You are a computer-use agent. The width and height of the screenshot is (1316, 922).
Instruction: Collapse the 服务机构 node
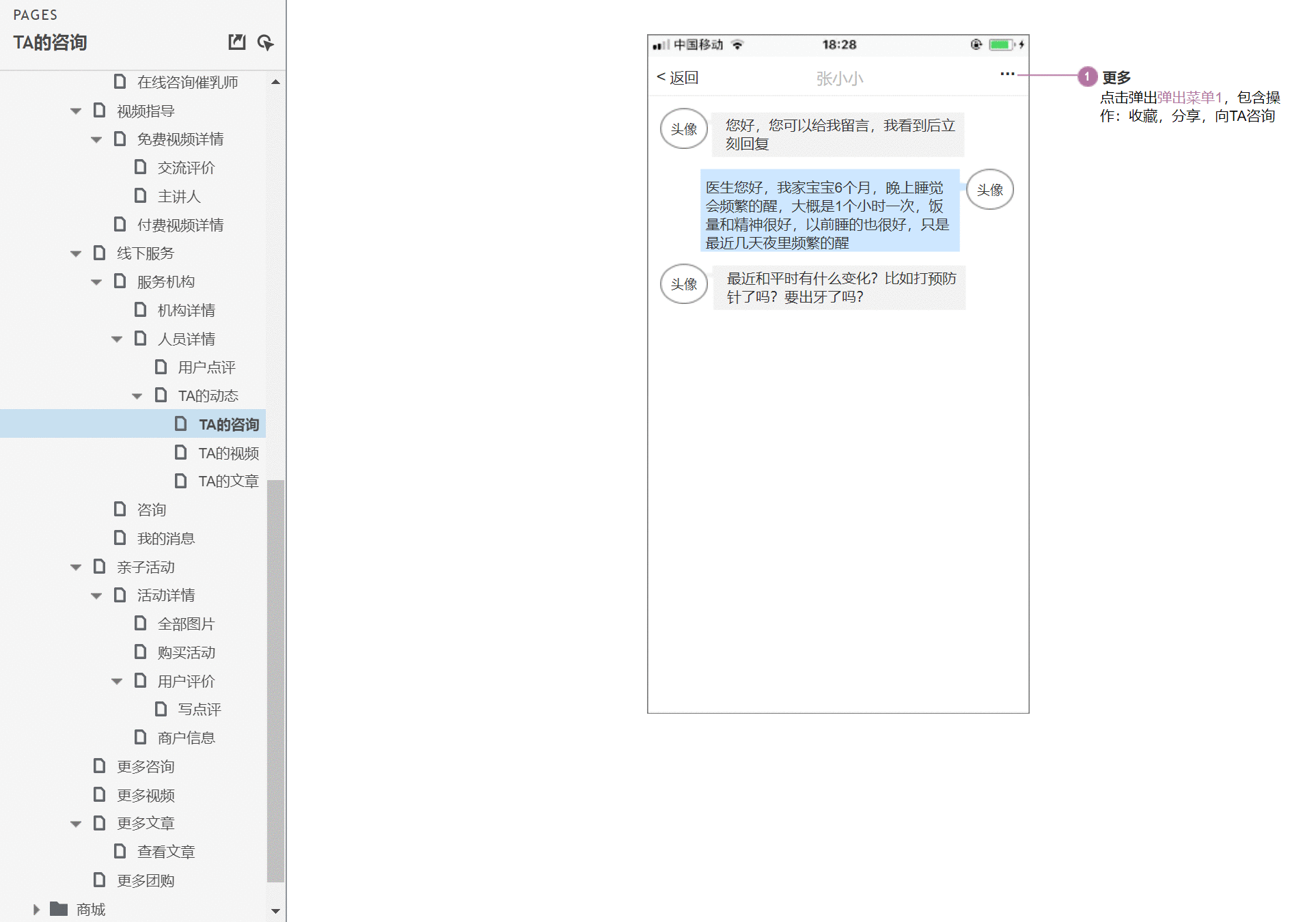point(96,282)
